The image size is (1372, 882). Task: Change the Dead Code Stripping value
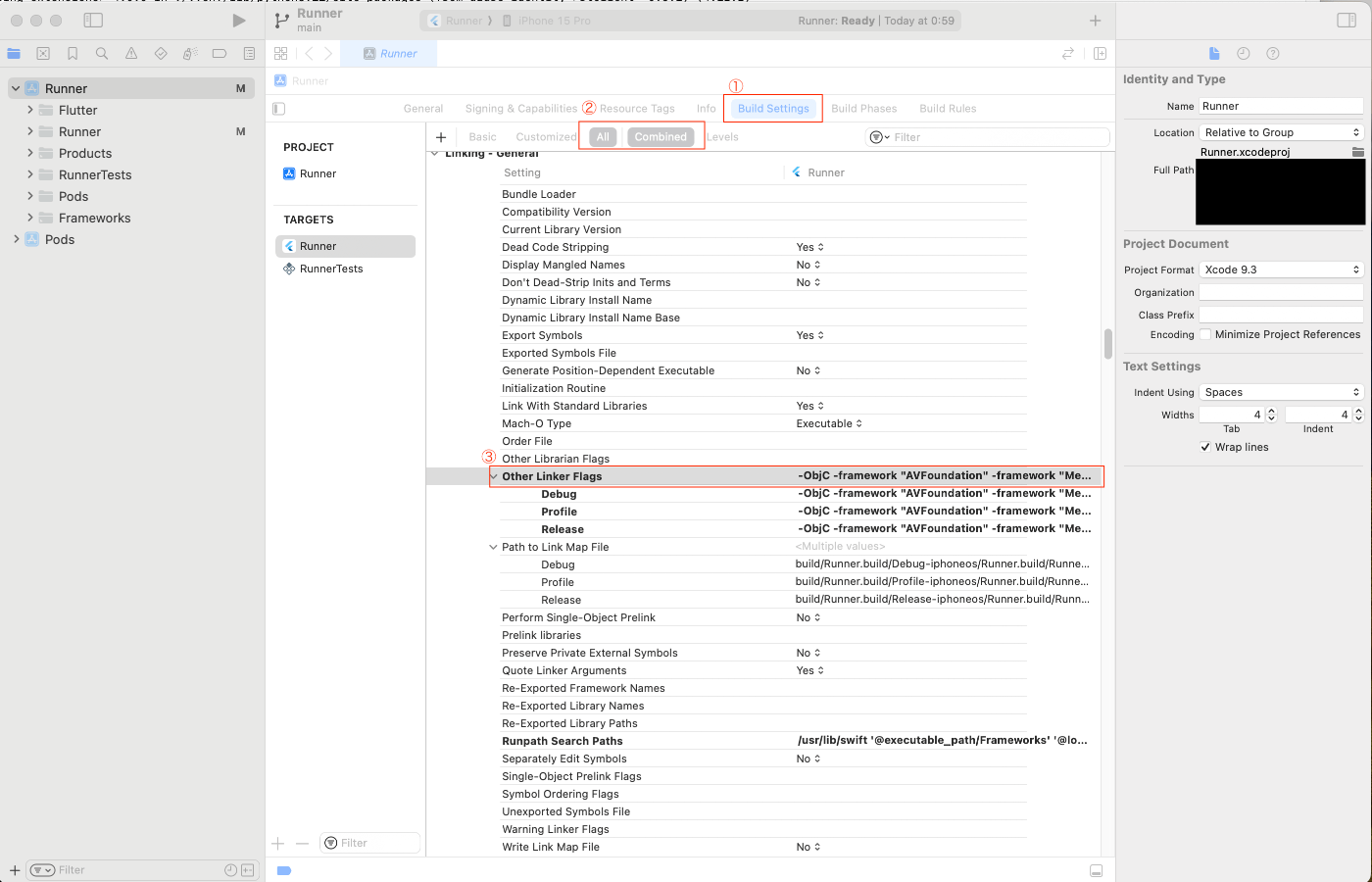[809, 248]
